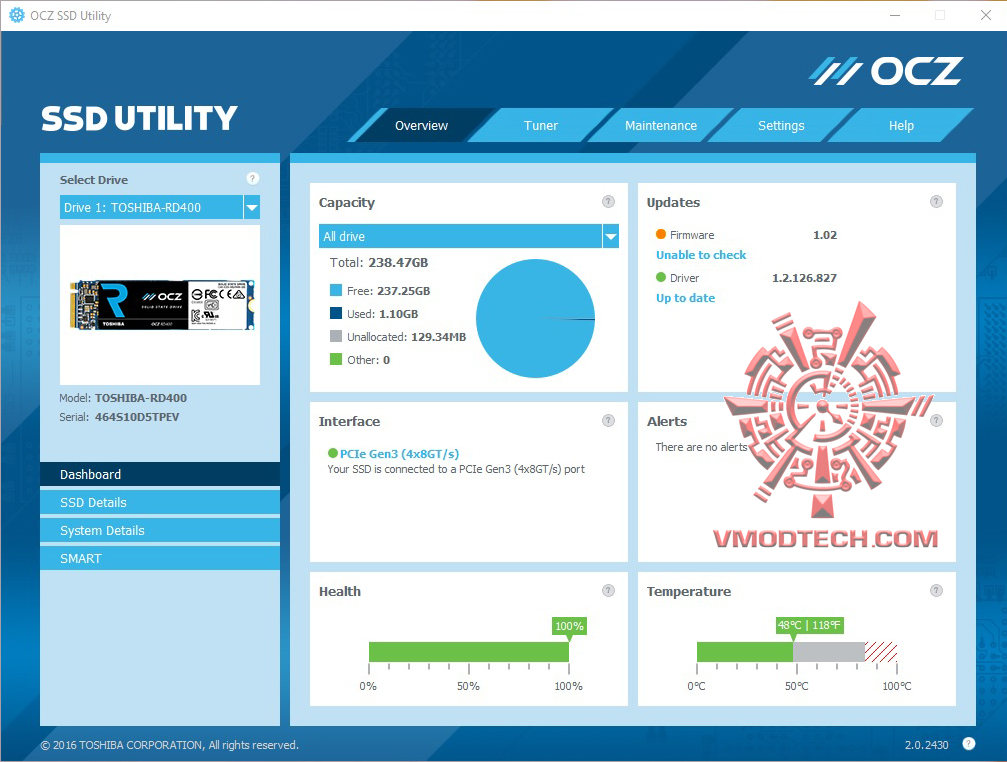Open the Capacity panel help icon

[x=608, y=201]
